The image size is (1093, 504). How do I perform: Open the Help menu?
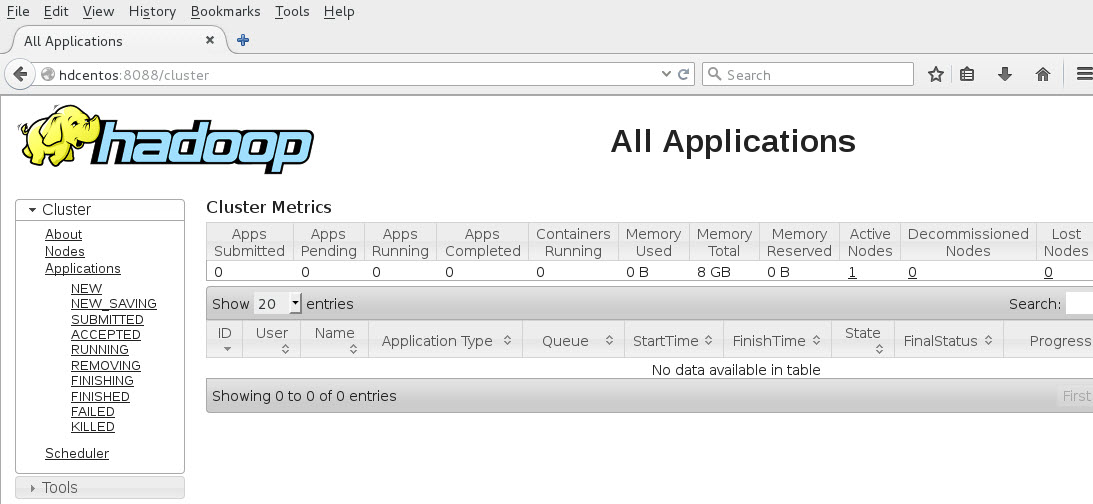click(339, 12)
